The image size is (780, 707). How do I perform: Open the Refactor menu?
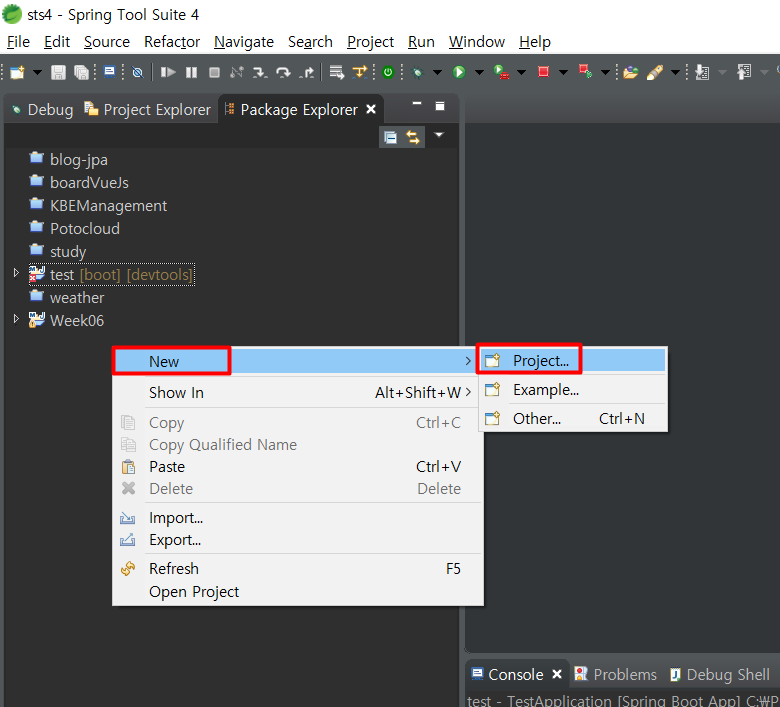click(x=172, y=42)
